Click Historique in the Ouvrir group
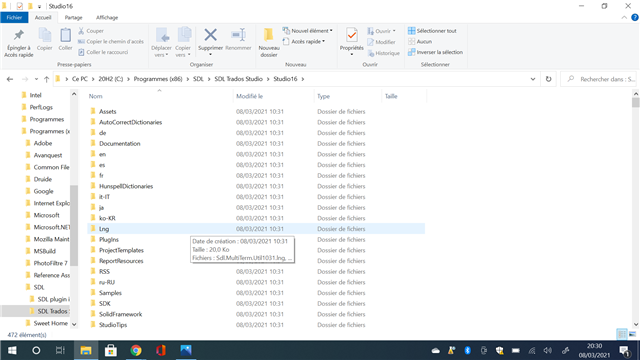The image size is (640, 360). click(384, 53)
